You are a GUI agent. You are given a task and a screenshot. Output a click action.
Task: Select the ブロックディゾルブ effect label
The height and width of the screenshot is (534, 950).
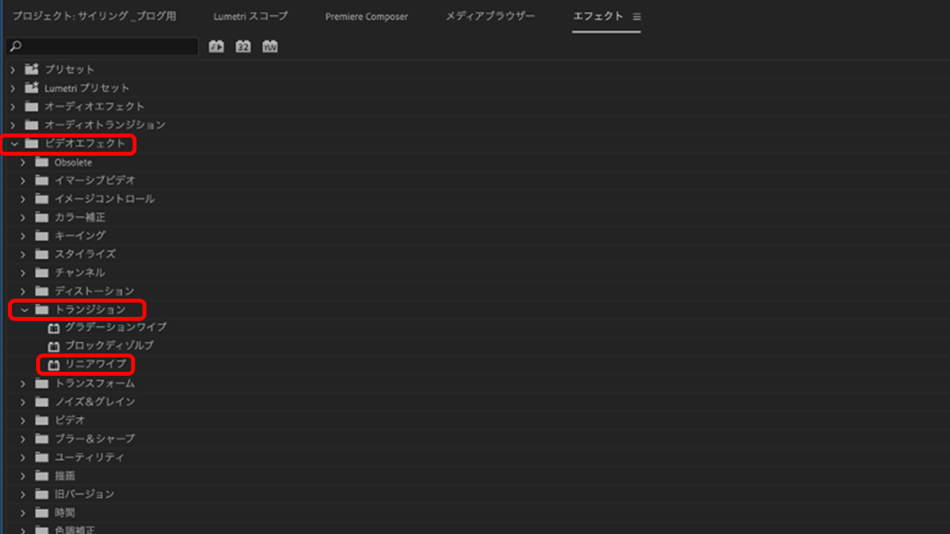click(x=109, y=345)
